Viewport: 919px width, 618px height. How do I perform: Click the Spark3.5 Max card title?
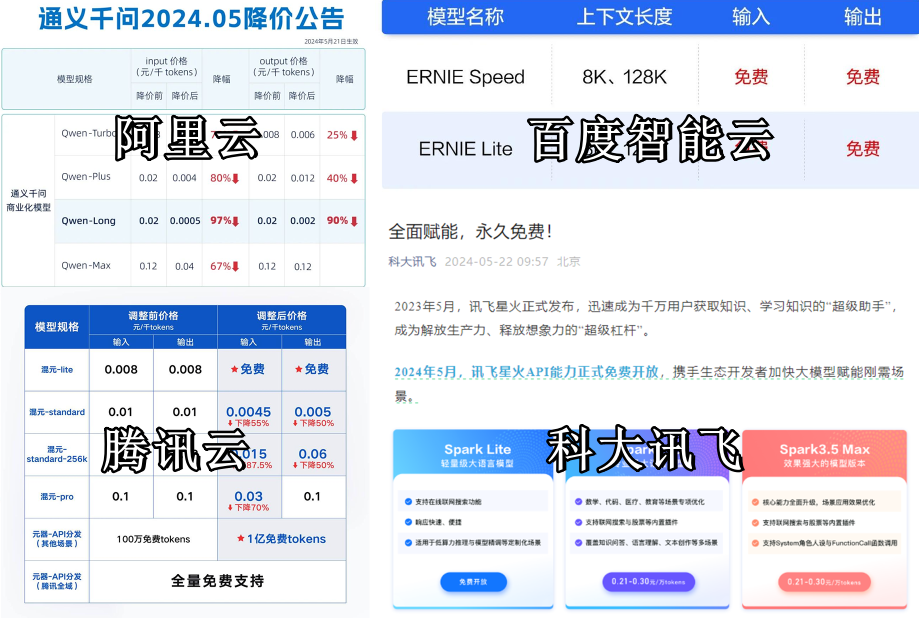(x=826, y=449)
